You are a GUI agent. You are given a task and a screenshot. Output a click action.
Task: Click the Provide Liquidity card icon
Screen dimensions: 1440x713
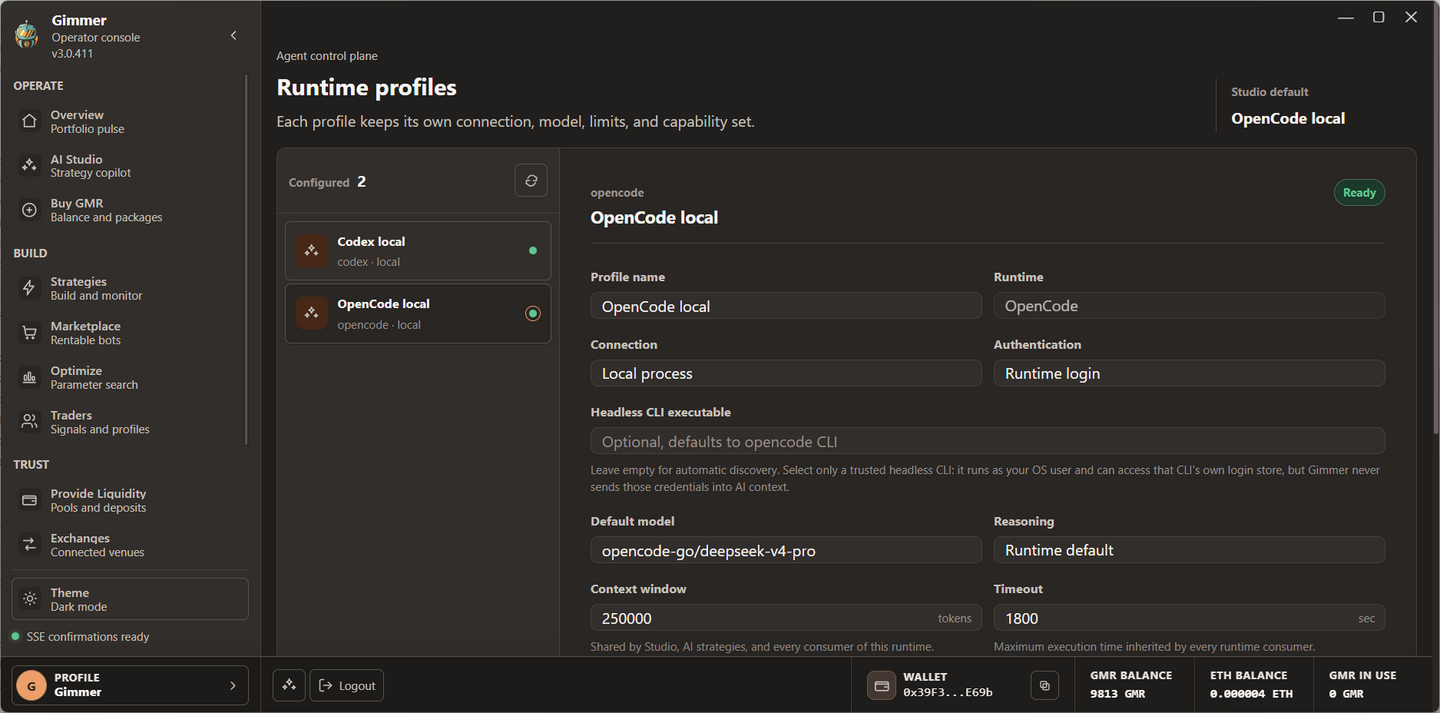[x=30, y=500]
